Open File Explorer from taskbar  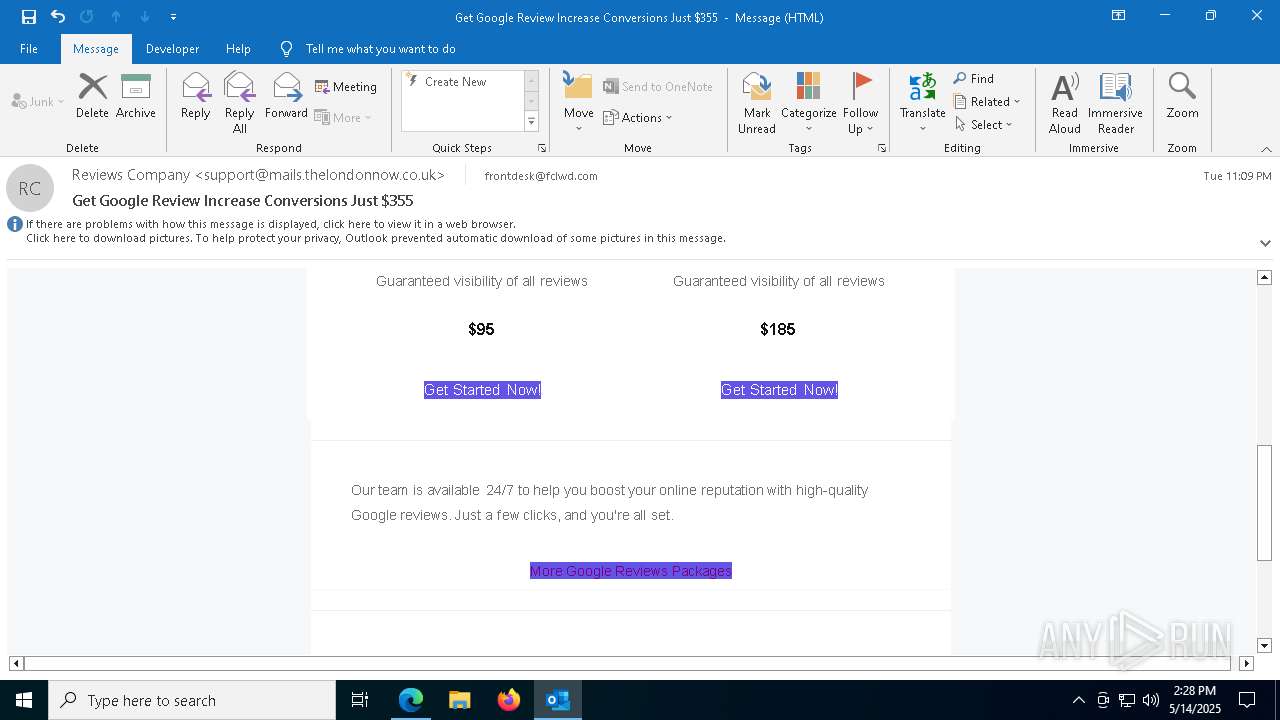(460, 700)
